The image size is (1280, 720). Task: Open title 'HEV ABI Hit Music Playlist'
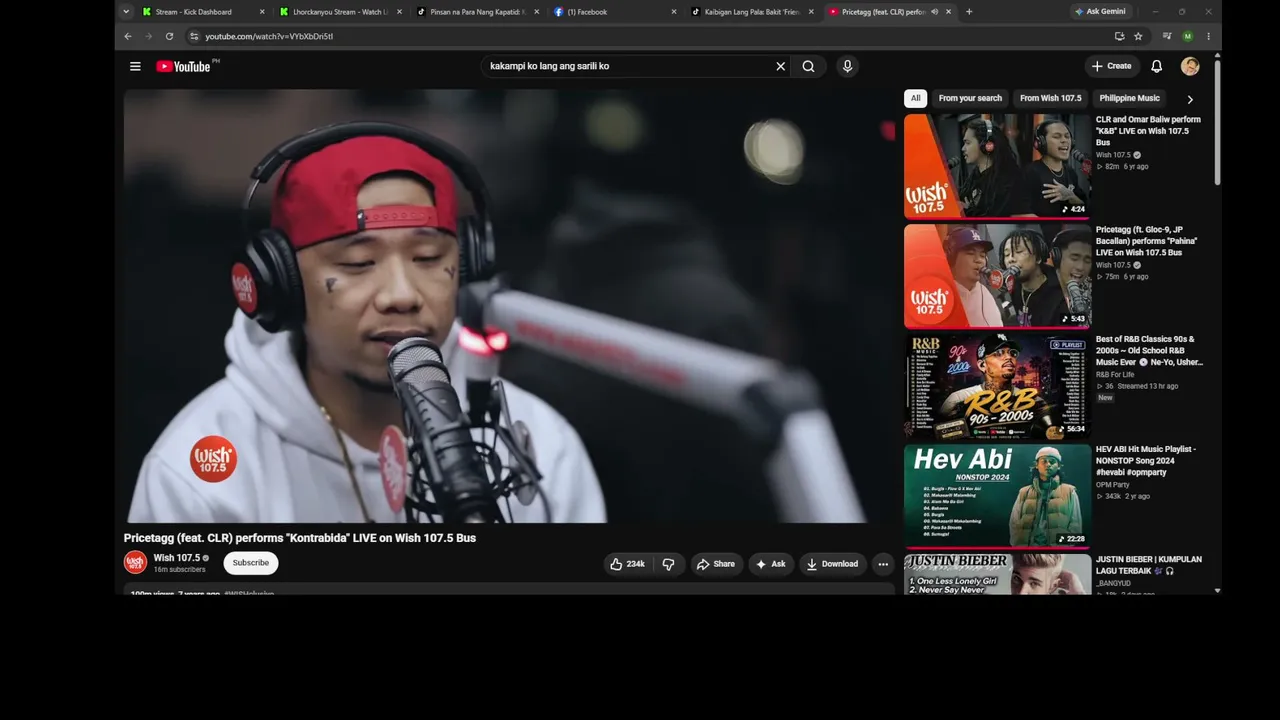(x=1146, y=461)
